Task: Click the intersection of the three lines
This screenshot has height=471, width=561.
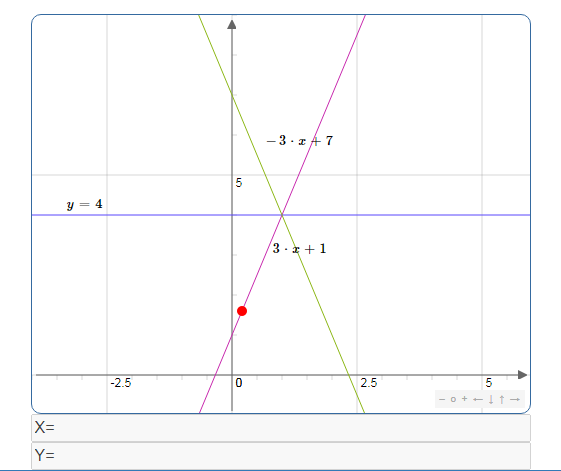Action: point(282,215)
